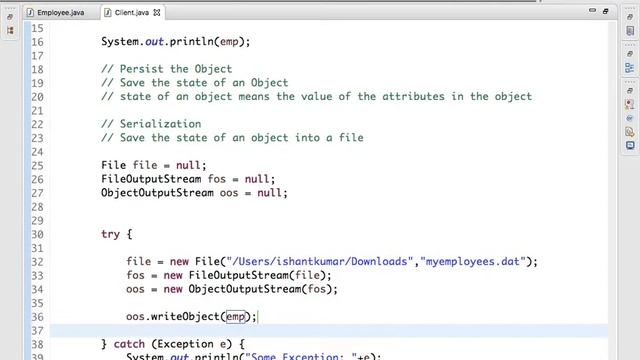The height and width of the screenshot is (360, 640).
Task: Click line number 36 in the gutter
Action: [x=37, y=317]
